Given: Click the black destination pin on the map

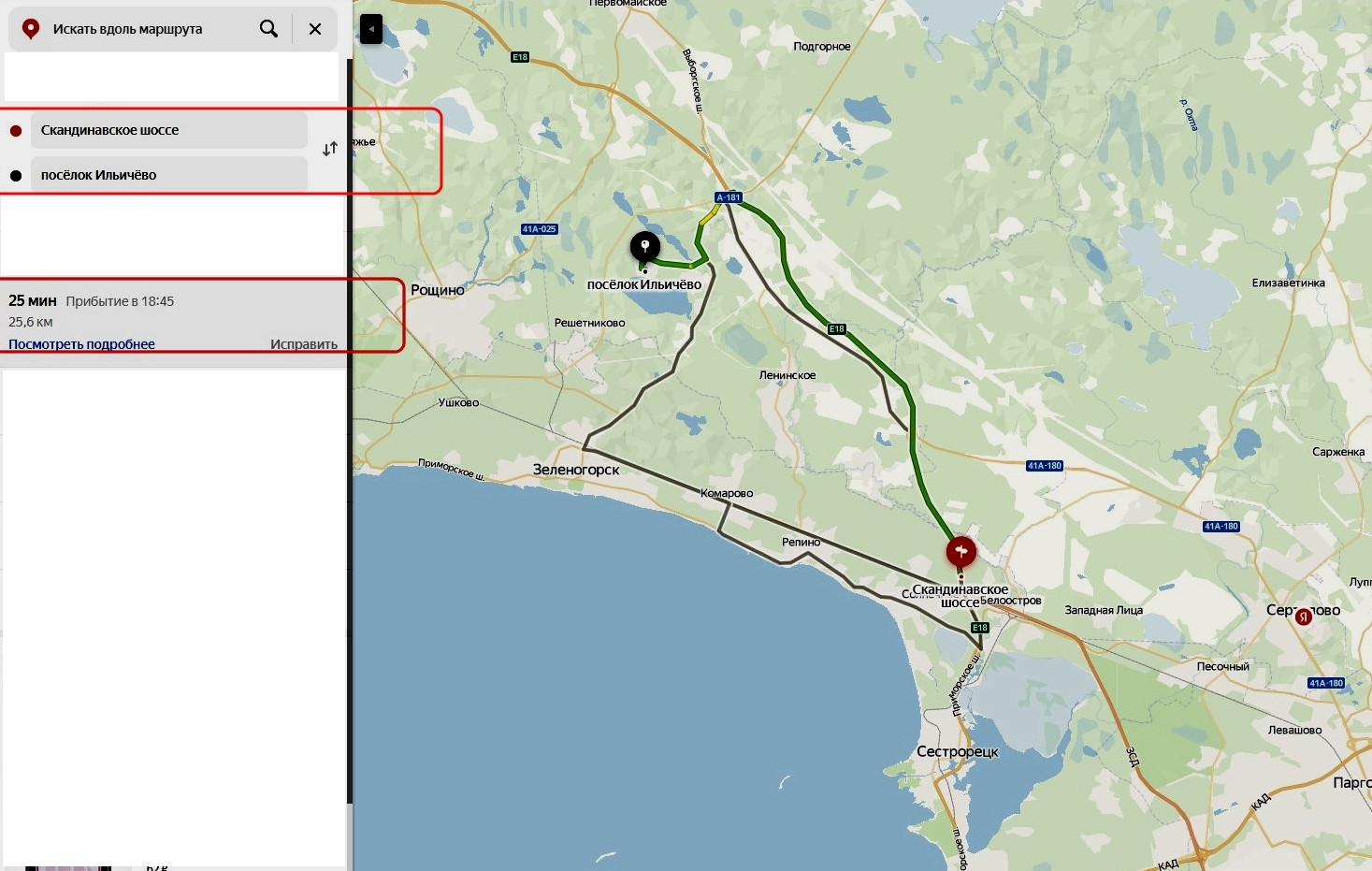Looking at the screenshot, I should 644,248.
